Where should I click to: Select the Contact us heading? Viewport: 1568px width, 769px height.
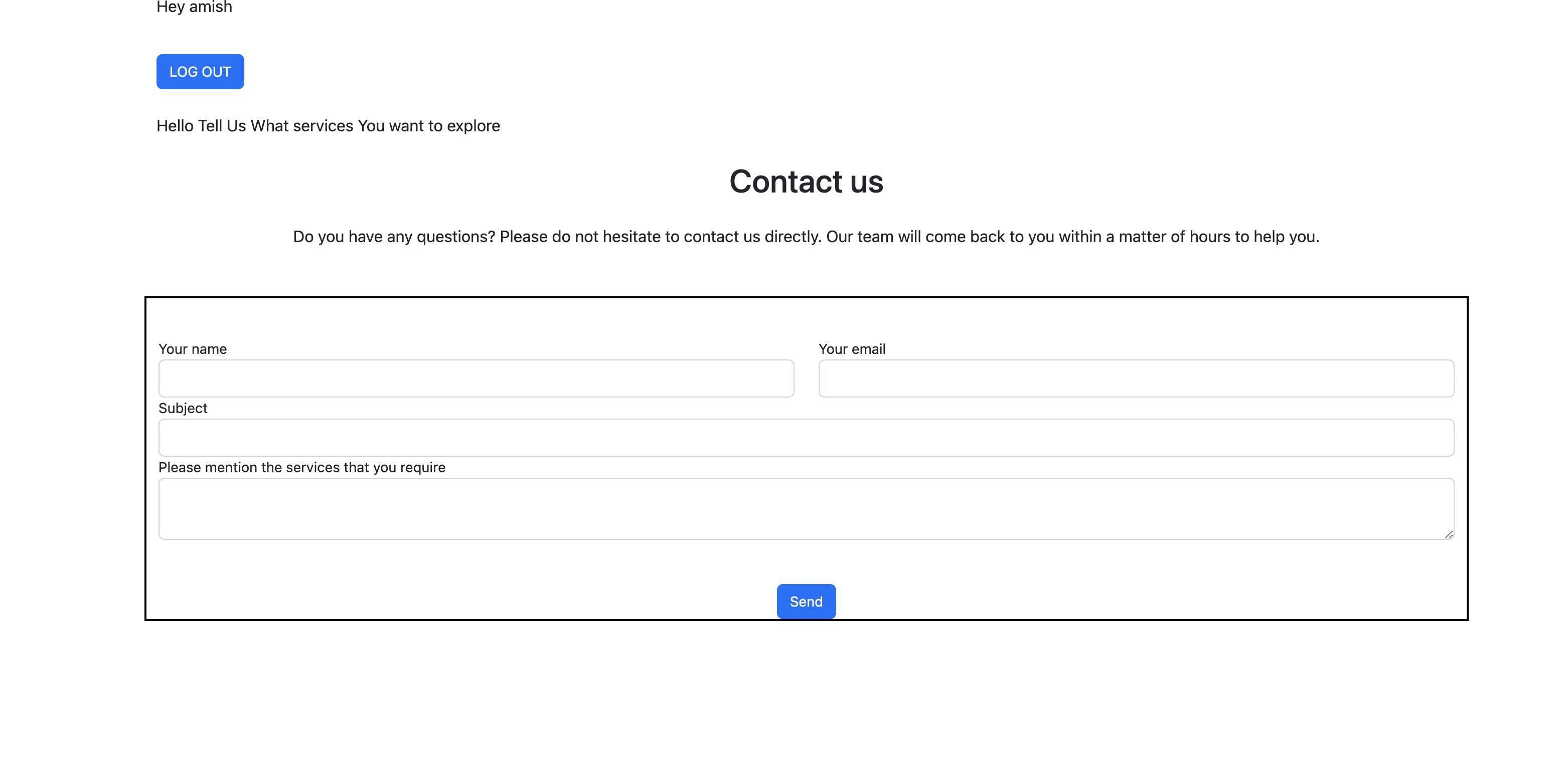click(806, 181)
